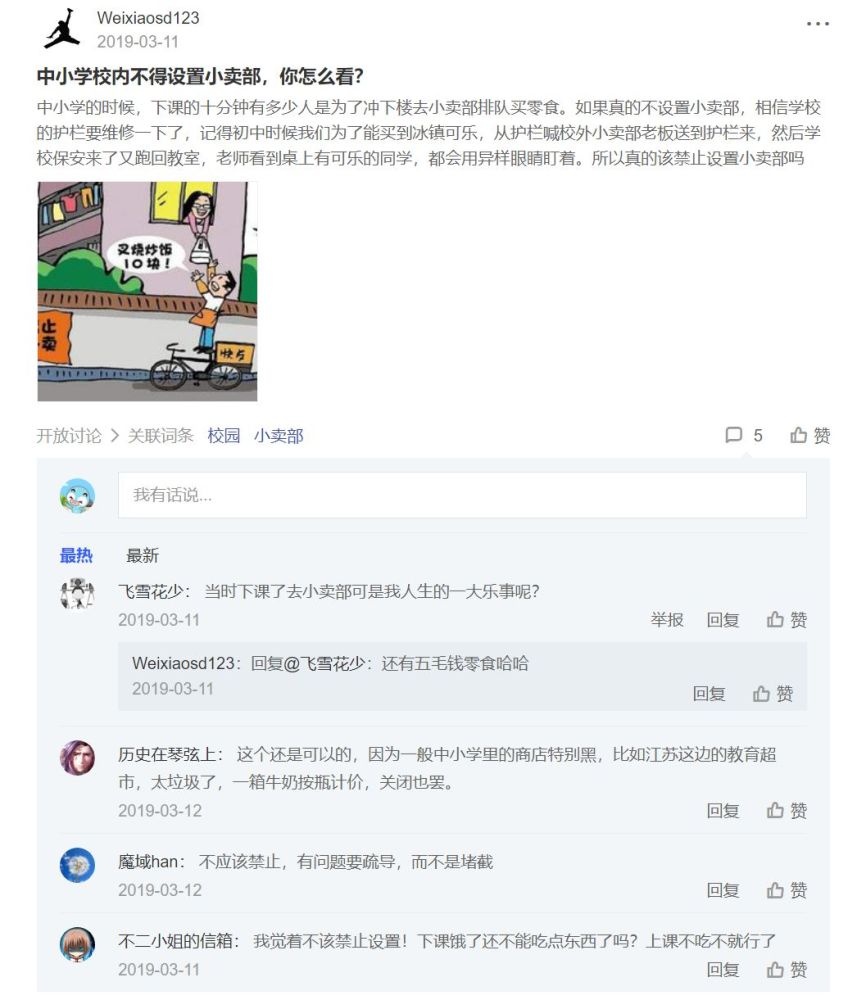The image size is (866, 1000).
Task: Select the 最热 sorting tab
Action: click(76, 555)
